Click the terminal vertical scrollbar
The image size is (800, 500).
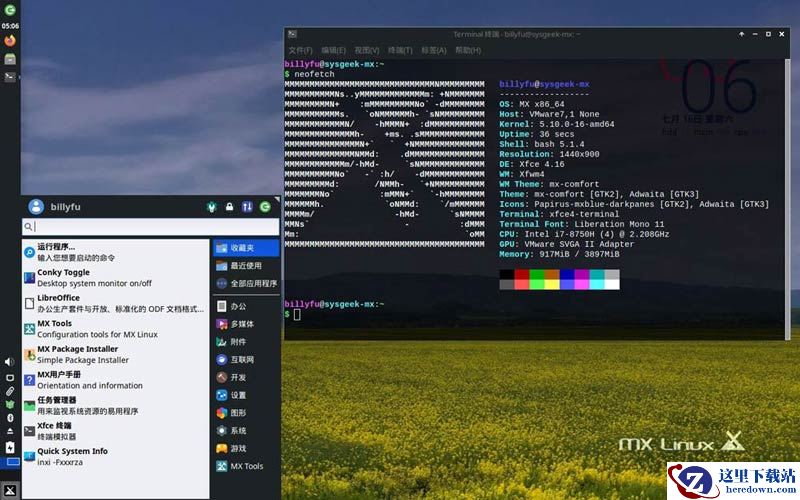click(788, 199)
